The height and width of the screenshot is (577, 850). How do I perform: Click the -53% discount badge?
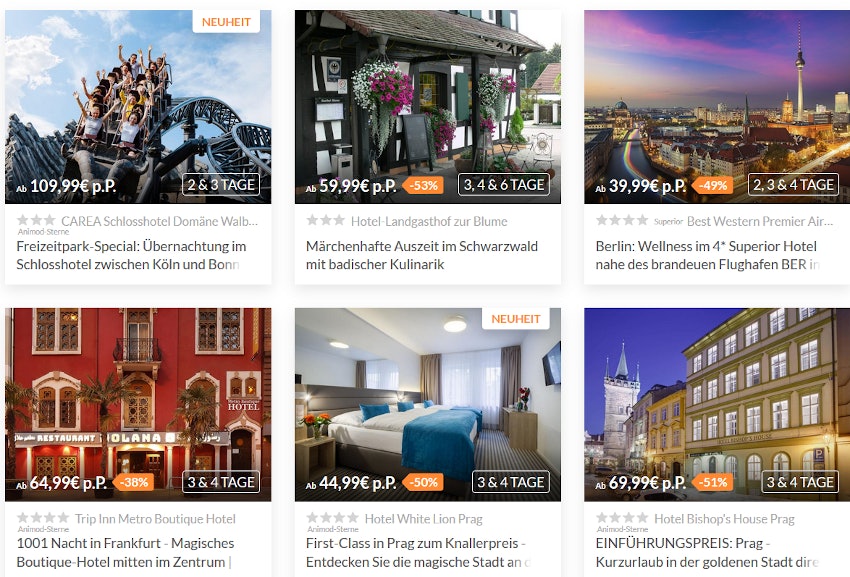[x=423, y=185]
